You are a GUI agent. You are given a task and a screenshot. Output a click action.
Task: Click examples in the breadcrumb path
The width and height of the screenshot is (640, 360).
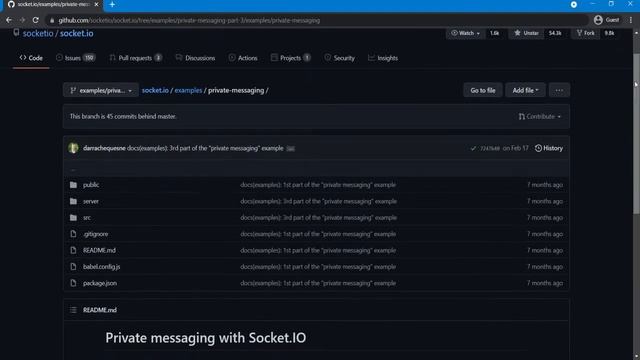tap(188, 91)
